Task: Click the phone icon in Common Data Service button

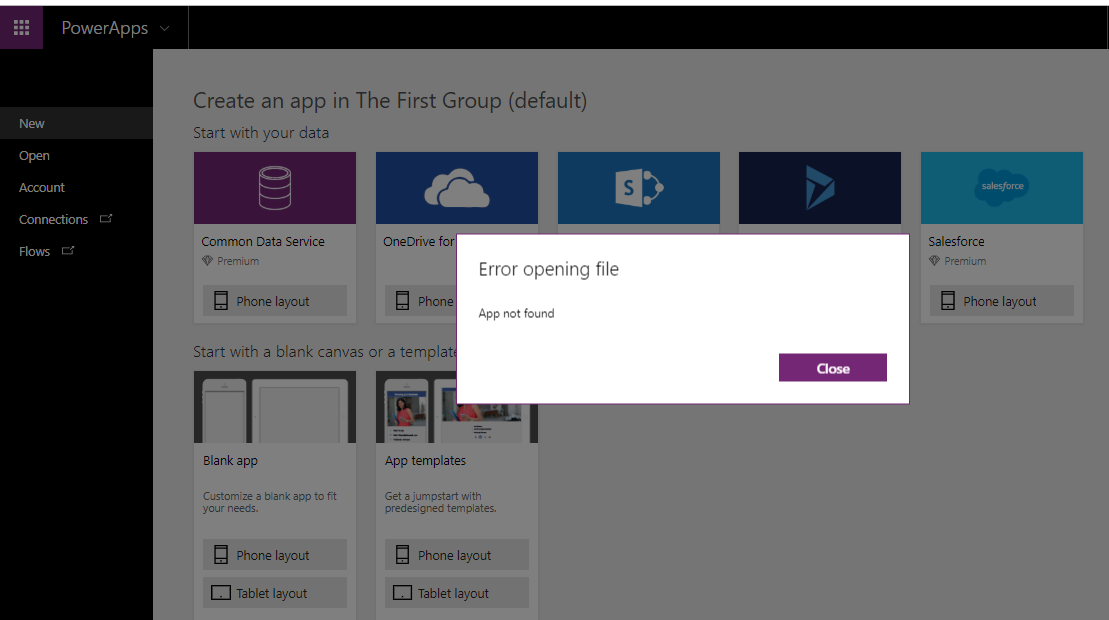Action: tap(221, 300)
